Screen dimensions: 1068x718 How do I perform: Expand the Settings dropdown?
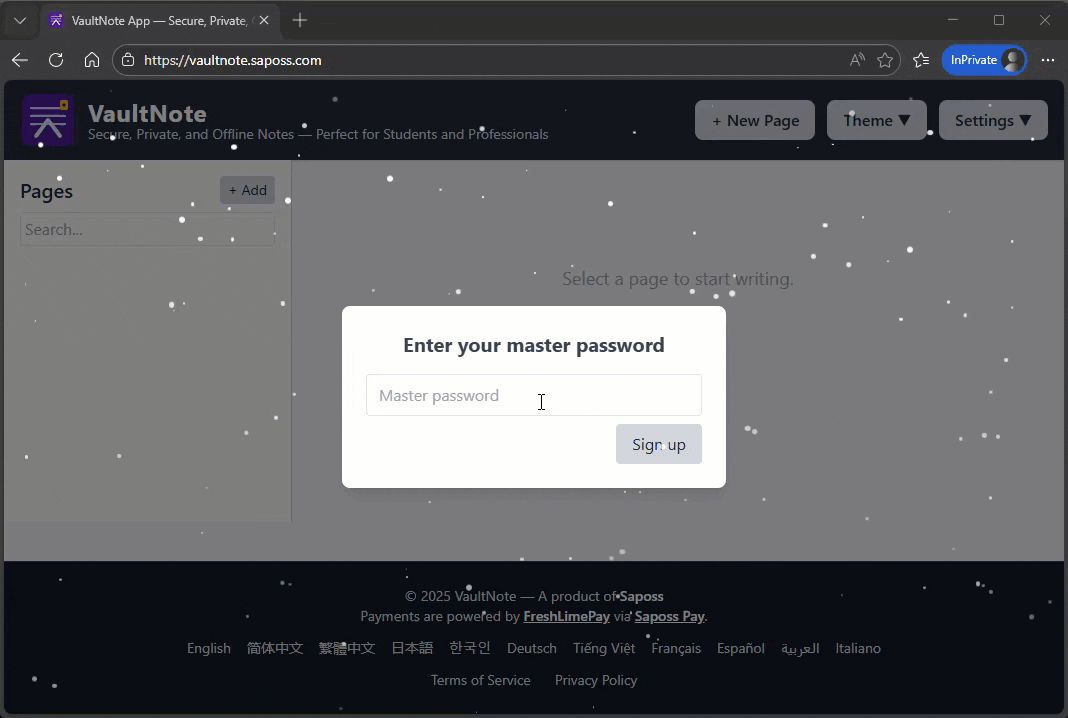coord(993,120)
